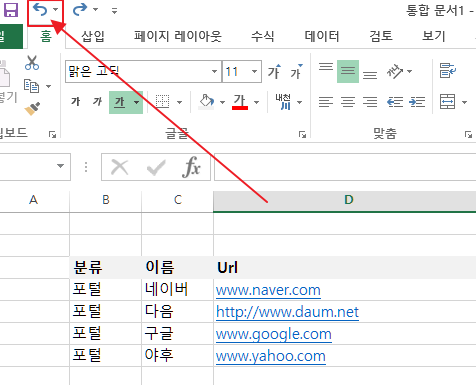Viewport: 476px width, 385px height.
Task: Click the Redo arrow icon
Action: pos(80,10)
